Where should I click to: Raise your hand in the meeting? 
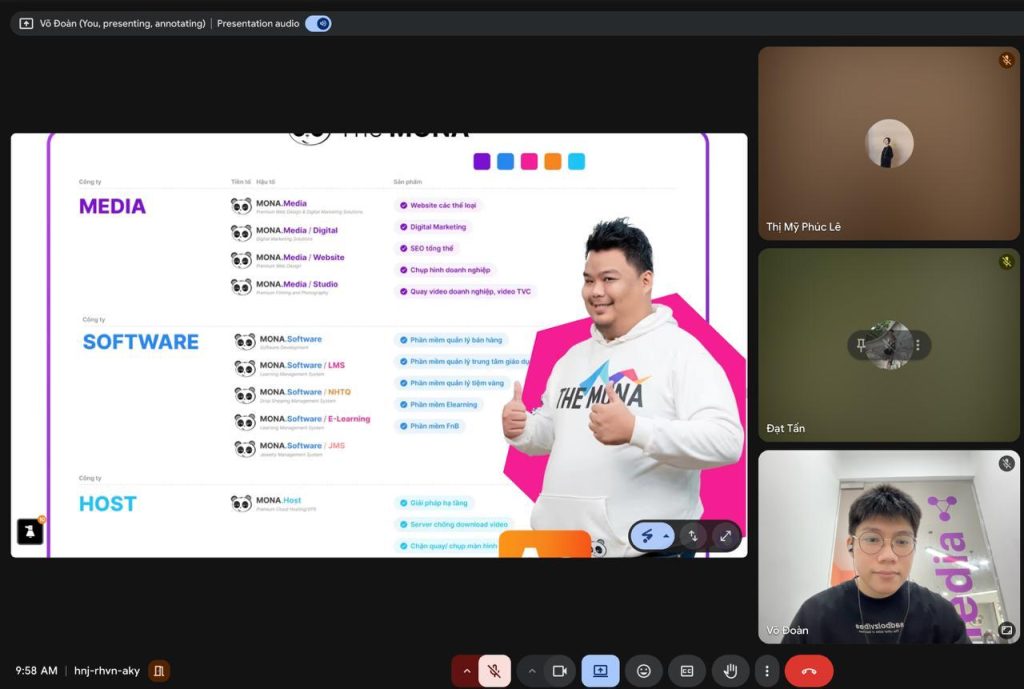tap(730, 671)
